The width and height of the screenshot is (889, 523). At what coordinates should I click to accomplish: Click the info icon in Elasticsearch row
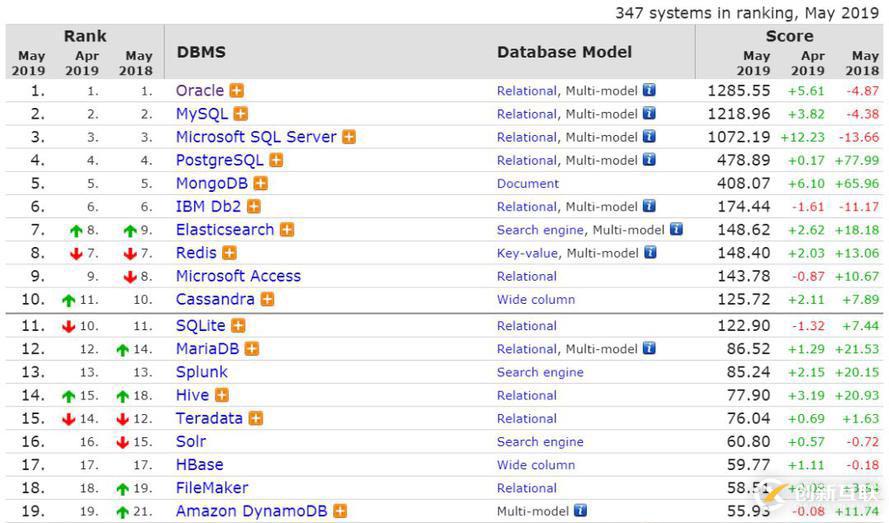[677, 229]
